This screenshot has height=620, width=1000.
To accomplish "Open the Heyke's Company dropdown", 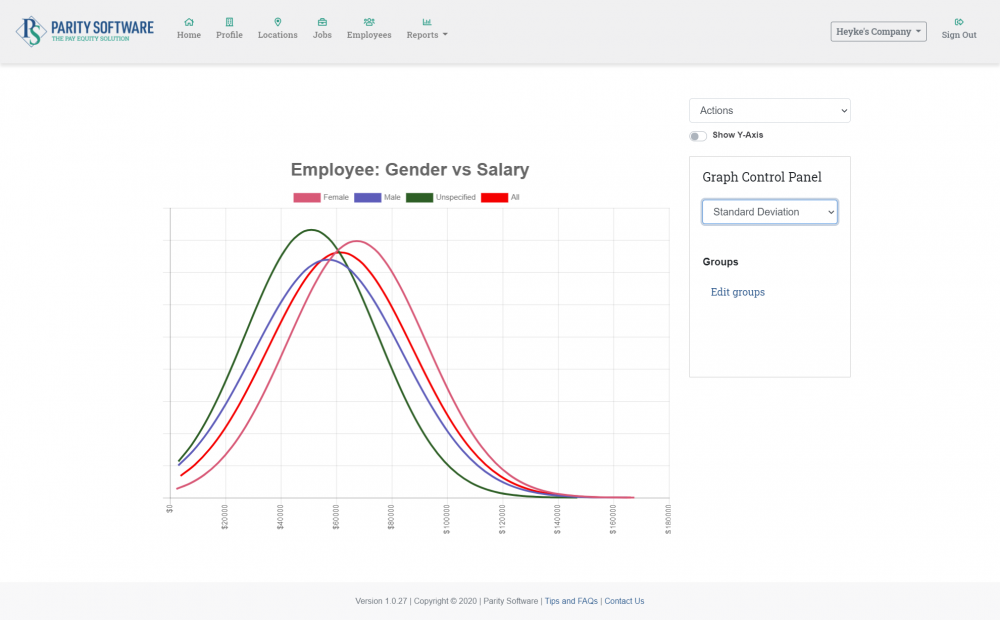I will [878, 32].
